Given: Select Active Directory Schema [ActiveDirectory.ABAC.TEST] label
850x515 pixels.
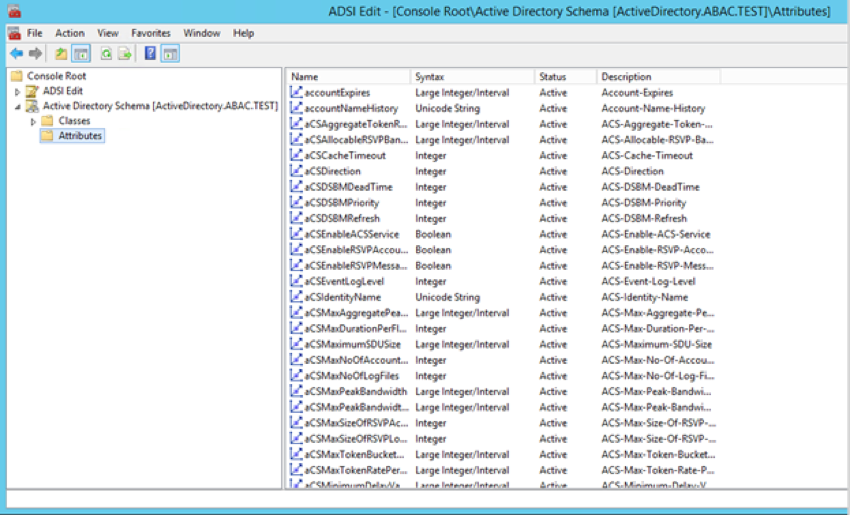Looking at the screenshot, I should (160, 106).
